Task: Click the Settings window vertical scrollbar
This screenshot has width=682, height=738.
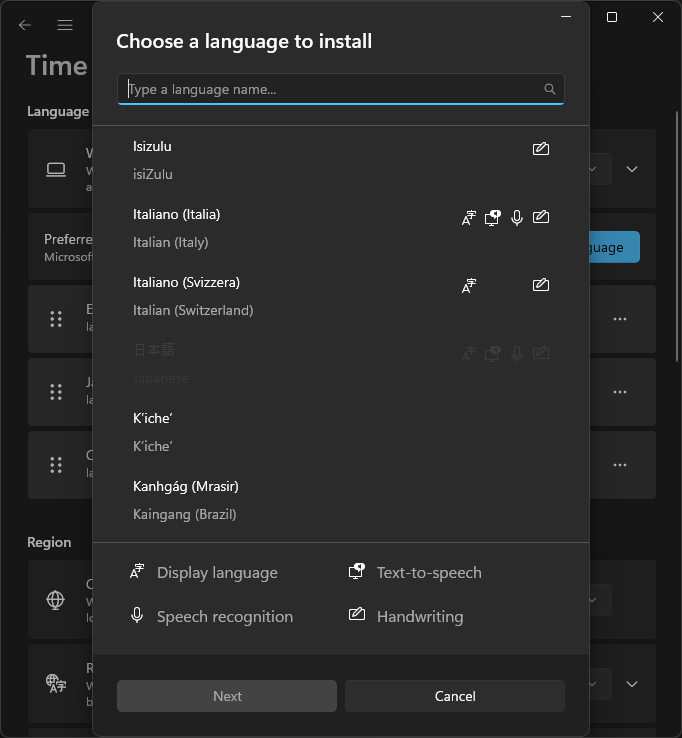Action: (x=677, y=236)
